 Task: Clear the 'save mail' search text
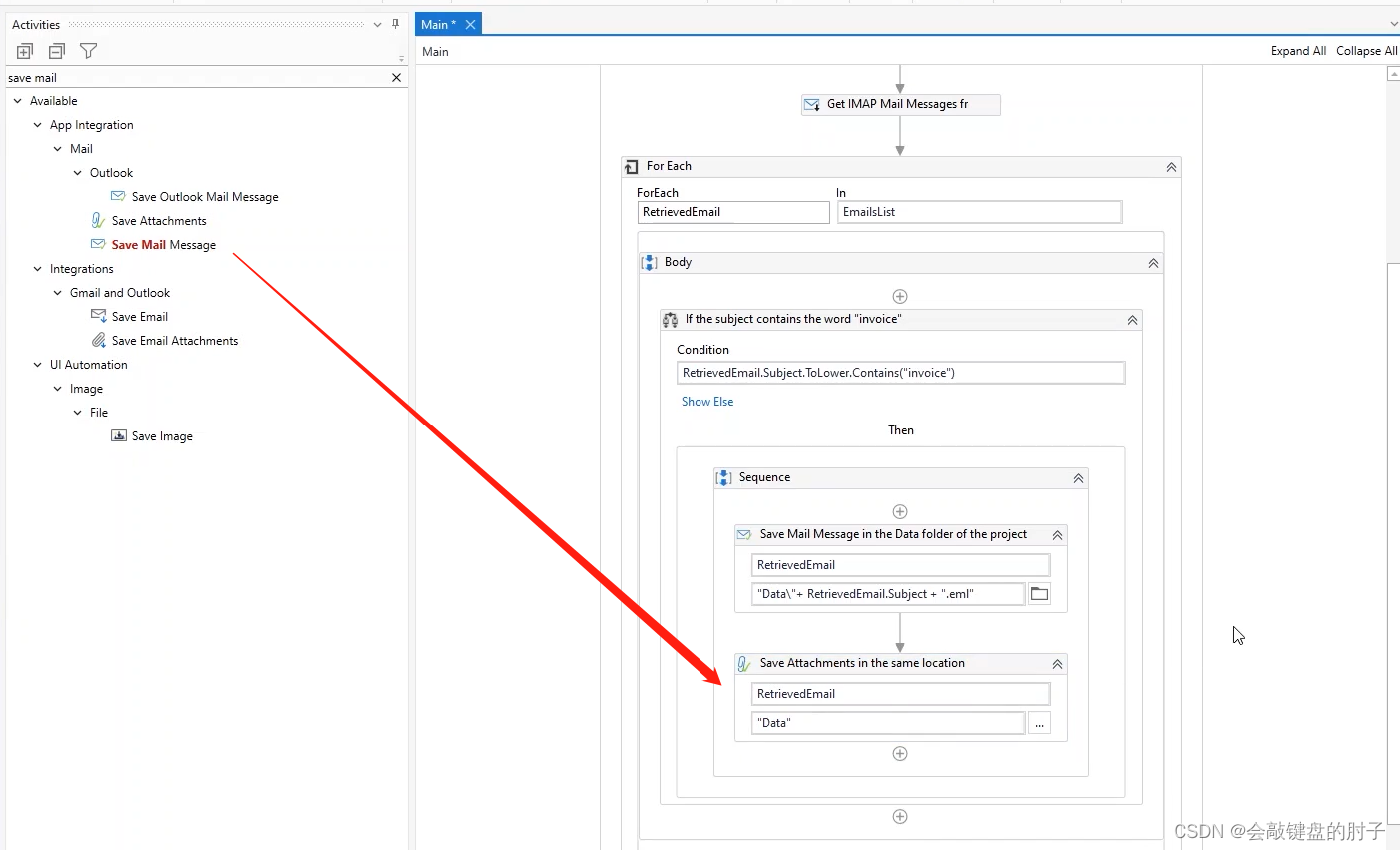396,78
